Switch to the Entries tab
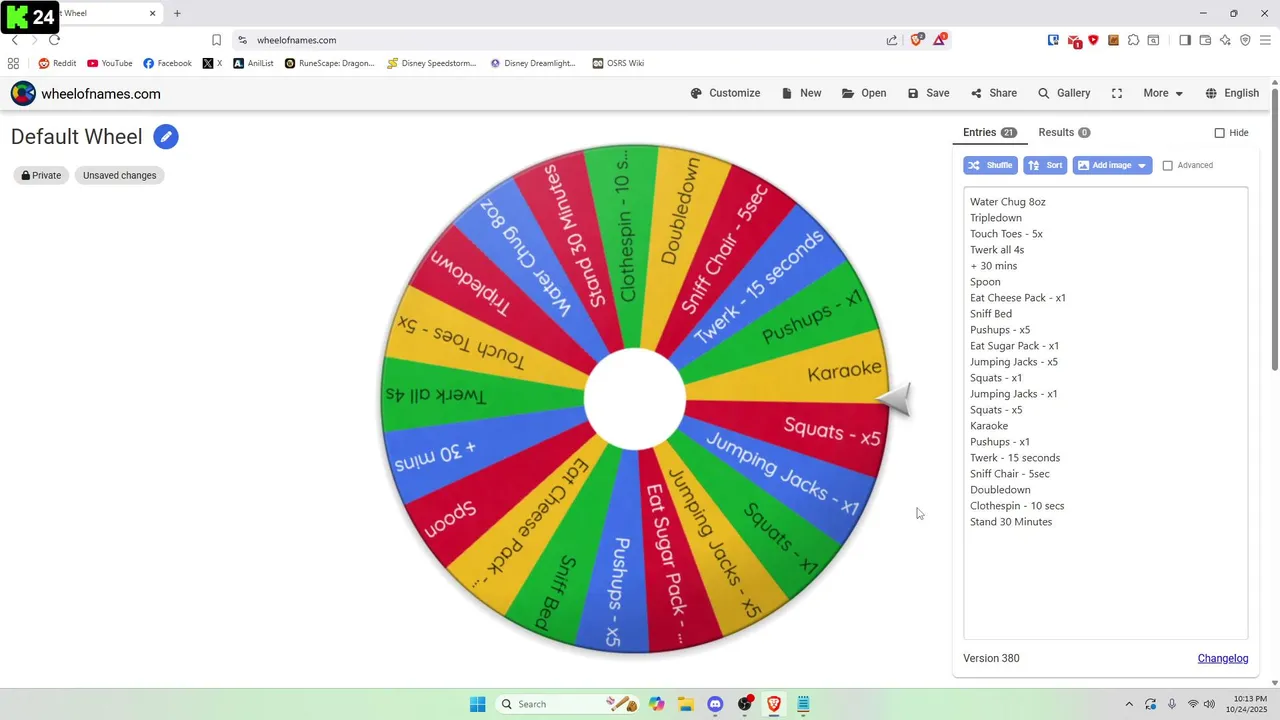 coord(989,132)
